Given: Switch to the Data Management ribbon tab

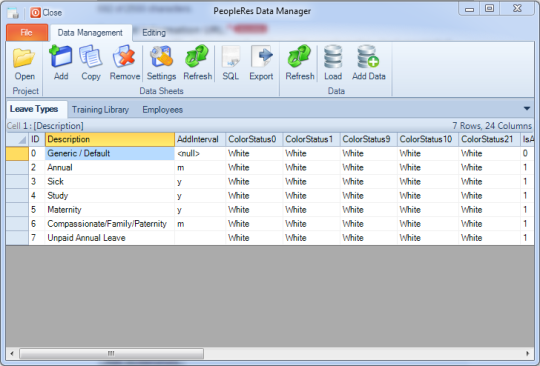Looking at the screenshot, I should point(90,33).
